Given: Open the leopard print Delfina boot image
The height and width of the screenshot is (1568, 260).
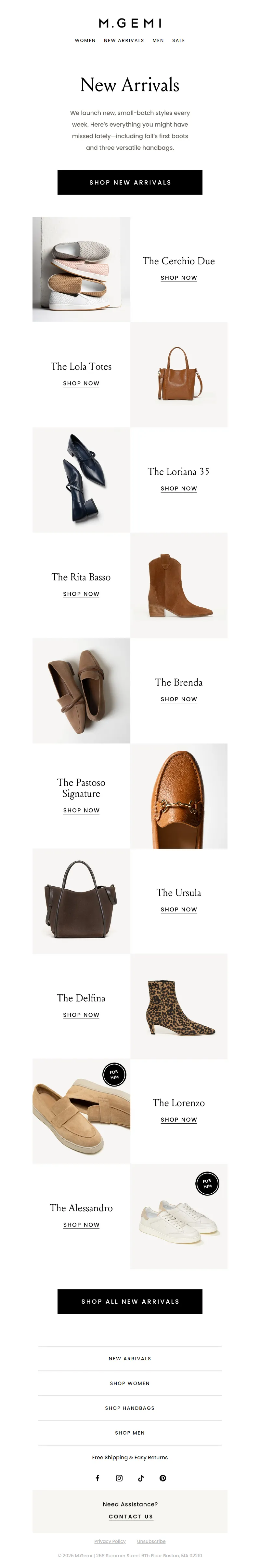Looking at the screenshot, I should (179, 1007).
